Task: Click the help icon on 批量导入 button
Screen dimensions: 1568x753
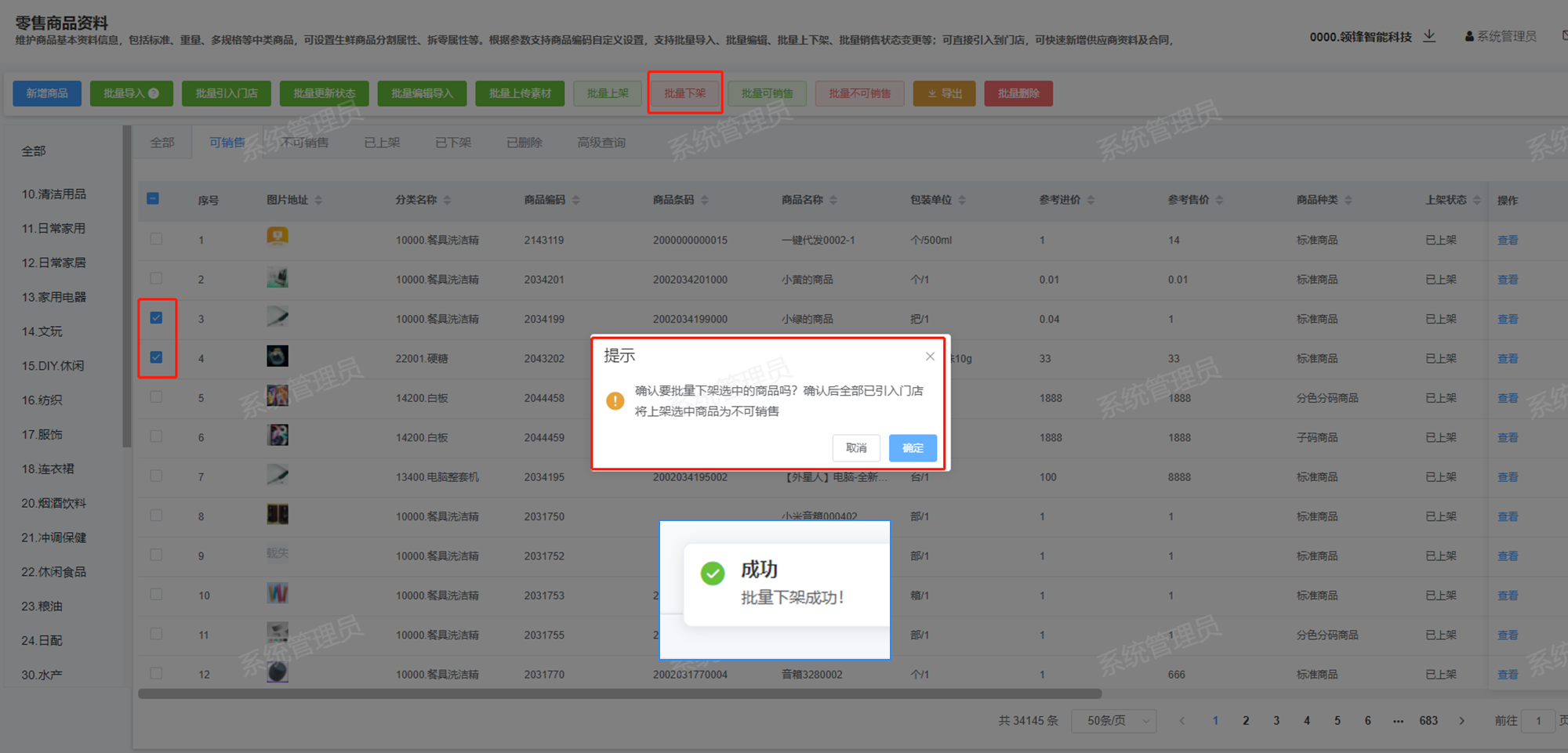Action: tap(154, 93)
